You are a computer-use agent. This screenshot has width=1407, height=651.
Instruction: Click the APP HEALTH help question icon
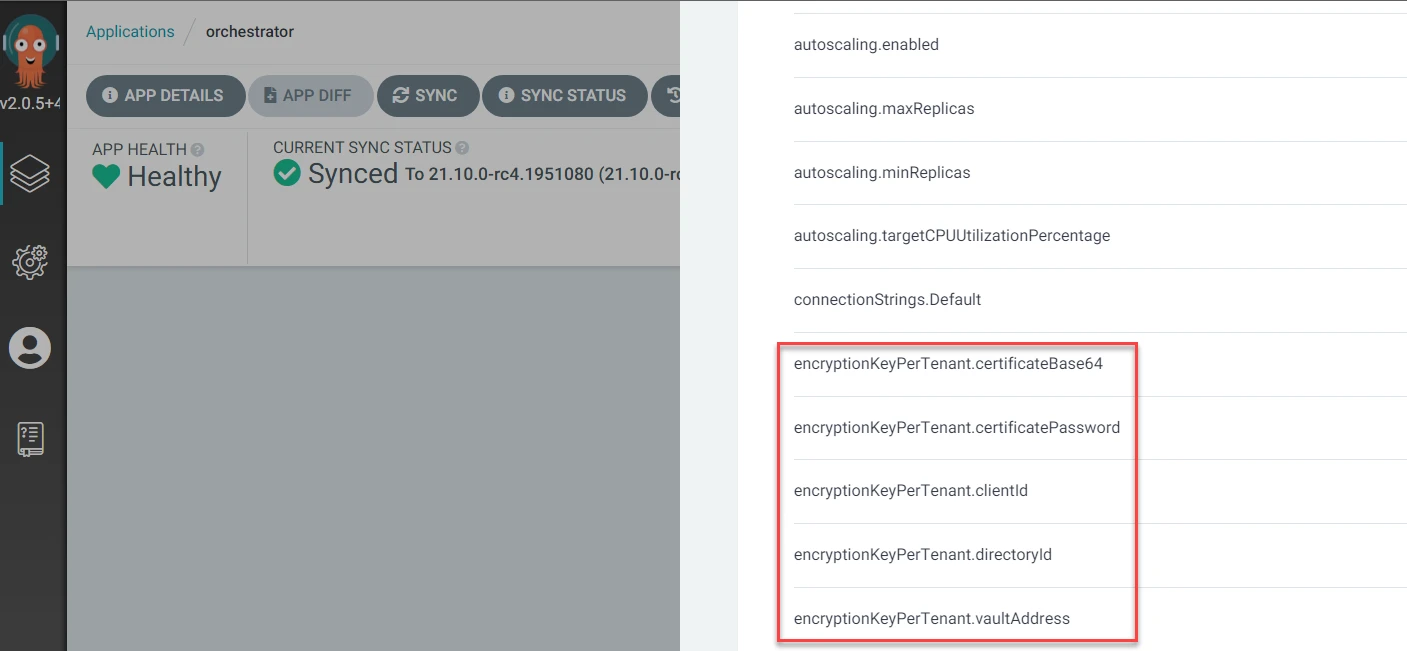click(197, 149)
